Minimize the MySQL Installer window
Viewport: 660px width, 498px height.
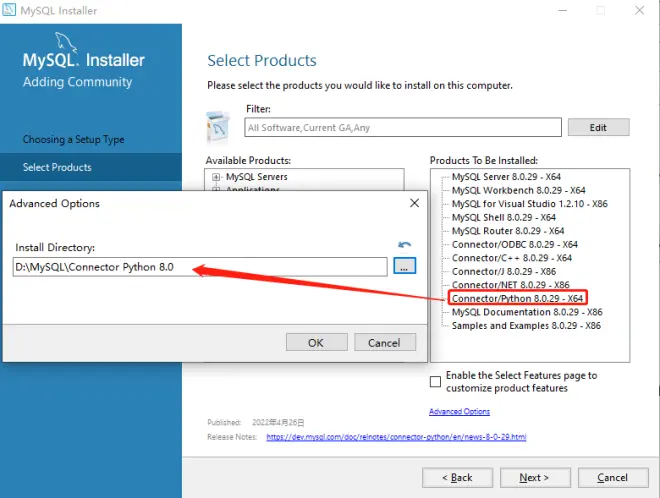pos(563,10)
